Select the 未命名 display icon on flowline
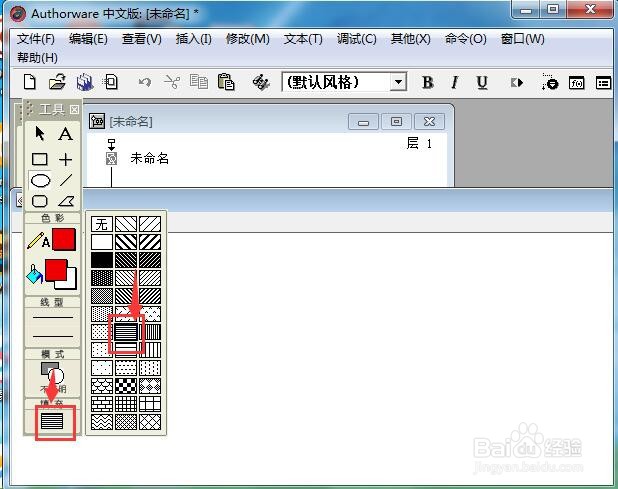The width and height of the screenshot is (618, 489). pos(112,159)
